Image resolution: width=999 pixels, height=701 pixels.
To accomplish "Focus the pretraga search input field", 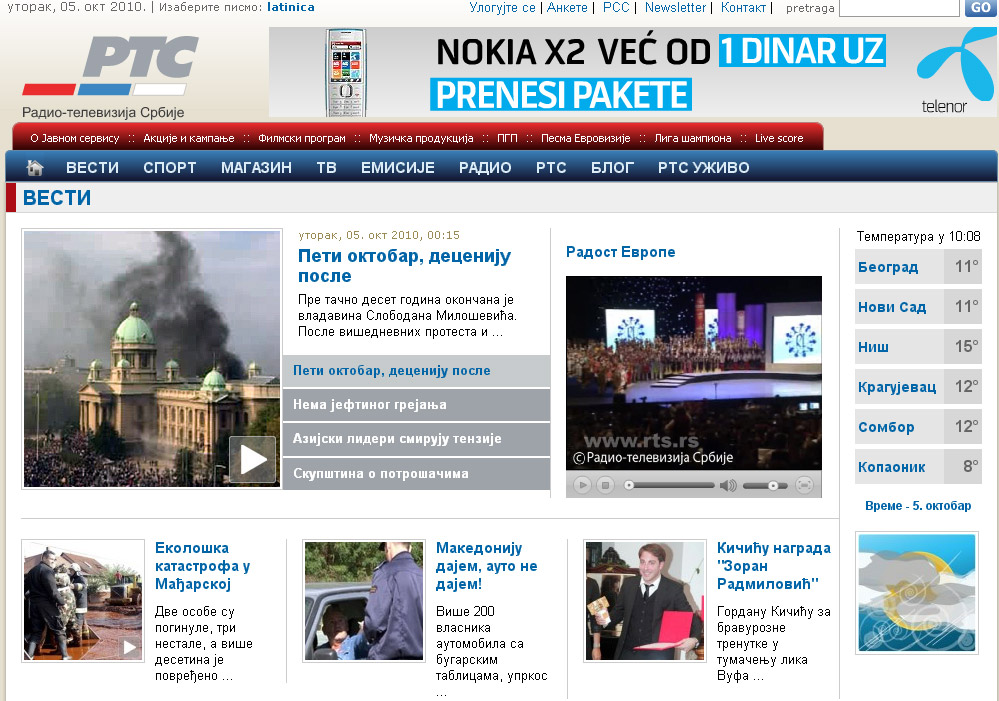I will [x=899, y=8].
